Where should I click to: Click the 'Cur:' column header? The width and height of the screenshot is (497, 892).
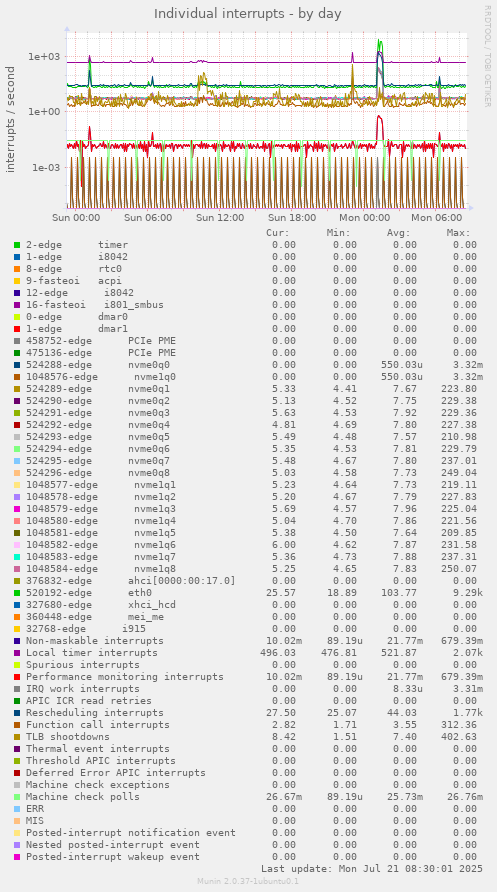tap(278, 233)
